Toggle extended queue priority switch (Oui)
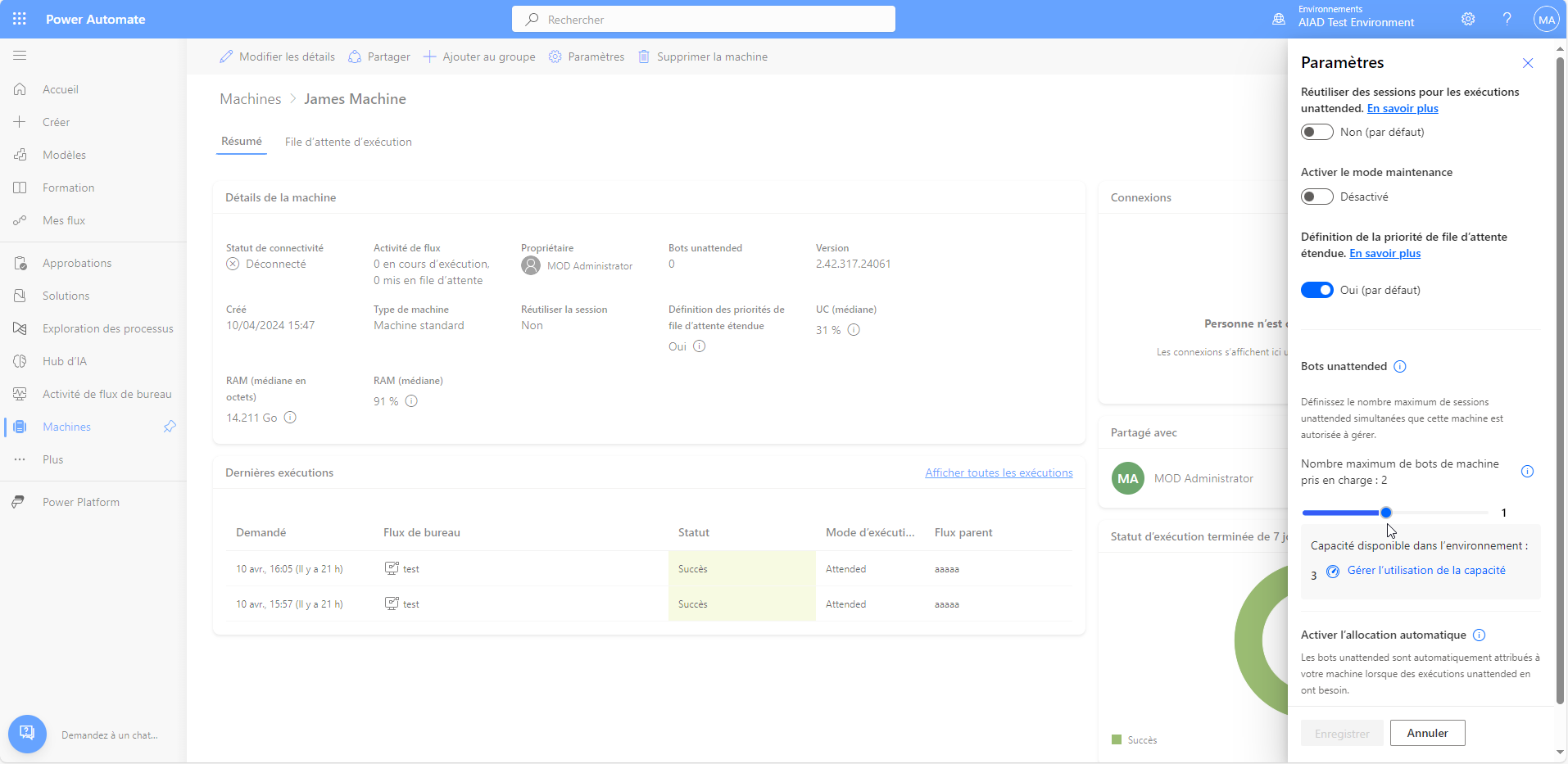Screen dimensions: 1568x764 click(1317, 290)
